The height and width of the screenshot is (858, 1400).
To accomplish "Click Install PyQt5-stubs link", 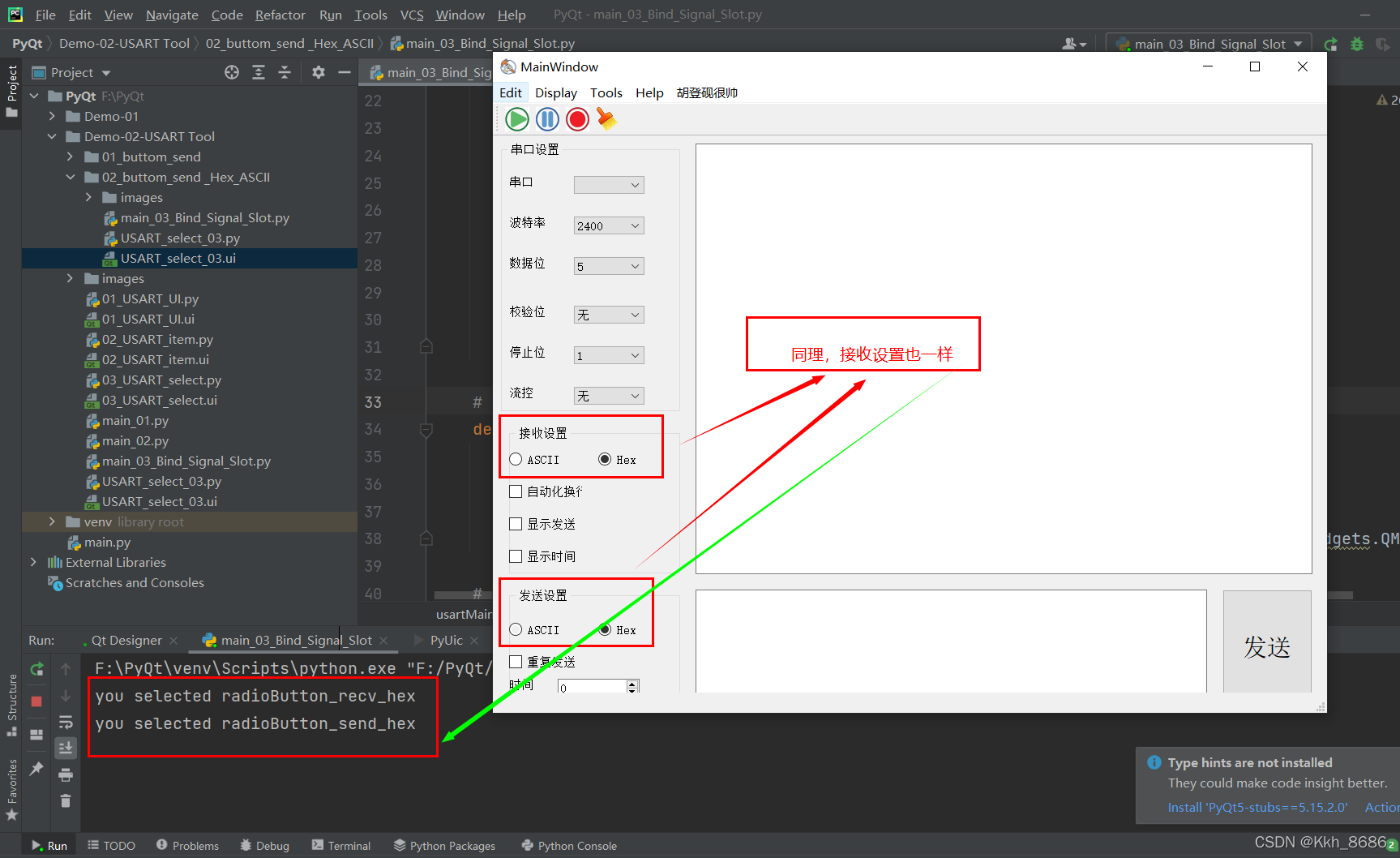I will click(1257, 808).
